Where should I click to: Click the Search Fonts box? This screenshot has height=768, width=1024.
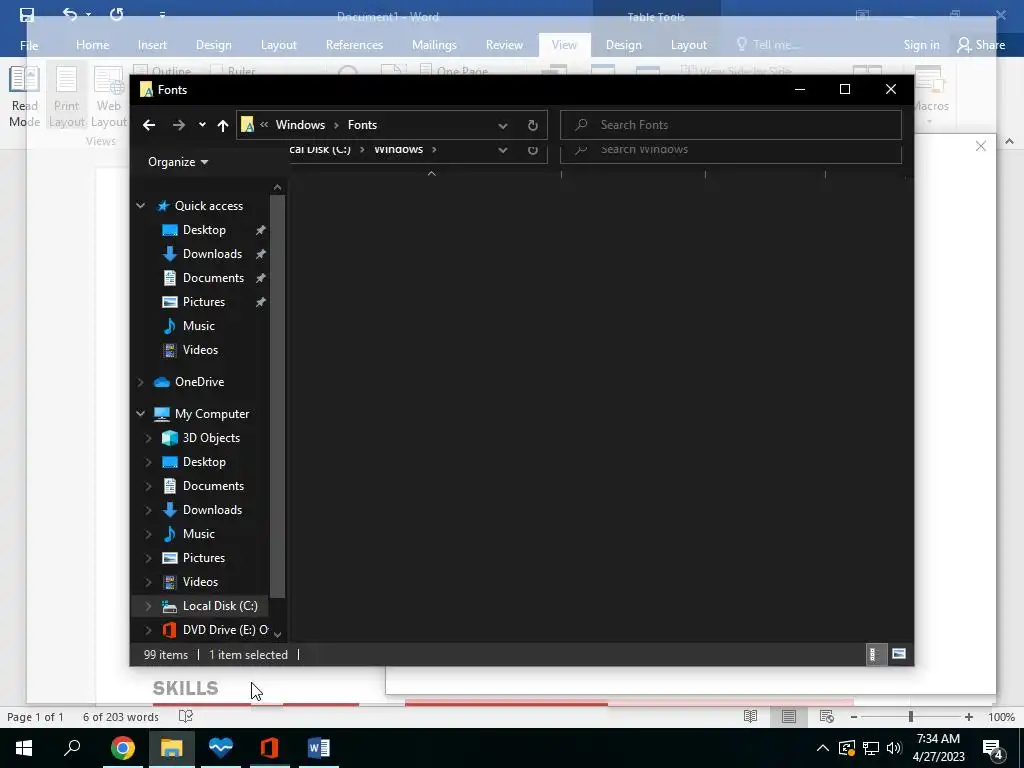pos(731,125)
